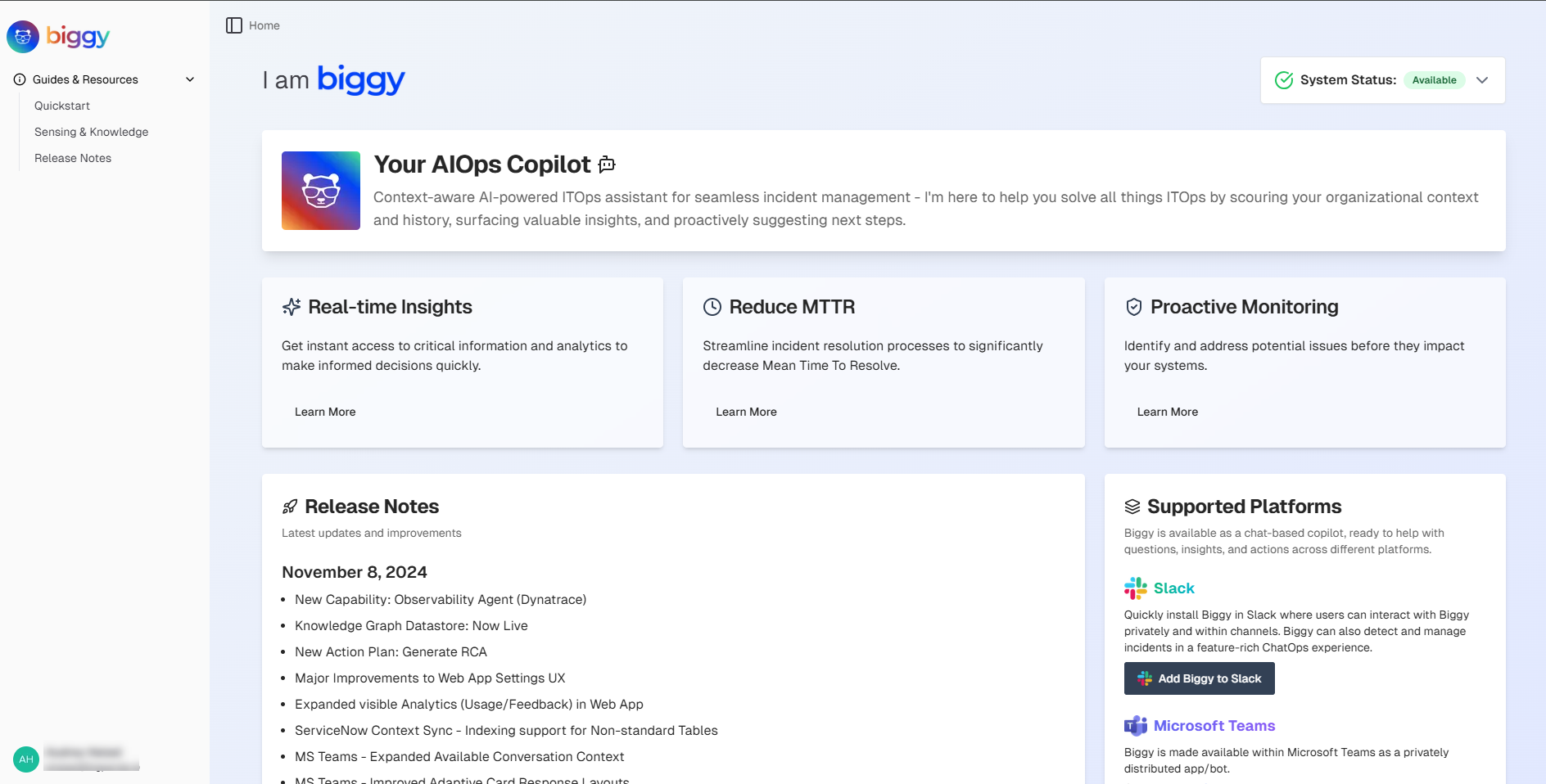Go to Release Notes in sidebar
Viewport: 1546px width, 784px height.
[73, 158]
